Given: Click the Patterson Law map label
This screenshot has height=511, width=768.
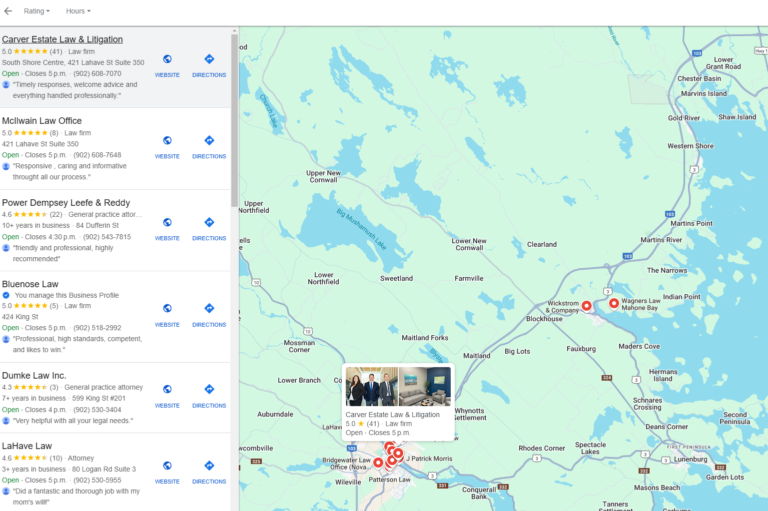Looking at the screenshot, I should click(x=389, y=480).
